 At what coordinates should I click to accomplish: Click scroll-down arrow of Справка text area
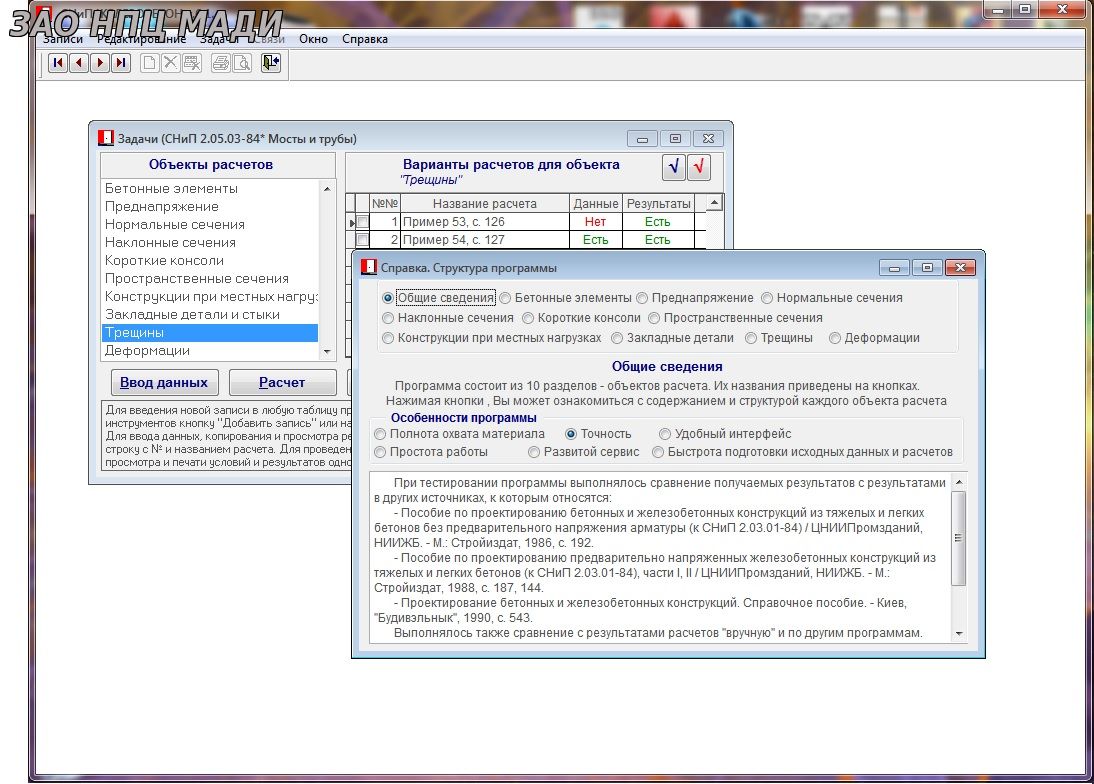click(x=959, y=633)
